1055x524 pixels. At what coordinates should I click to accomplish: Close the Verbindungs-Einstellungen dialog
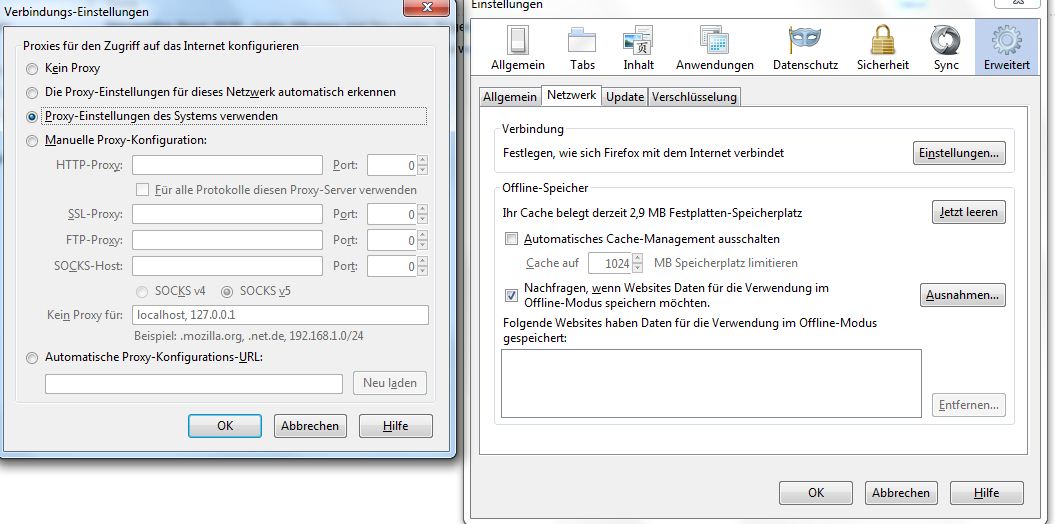[x=427, y=7]
